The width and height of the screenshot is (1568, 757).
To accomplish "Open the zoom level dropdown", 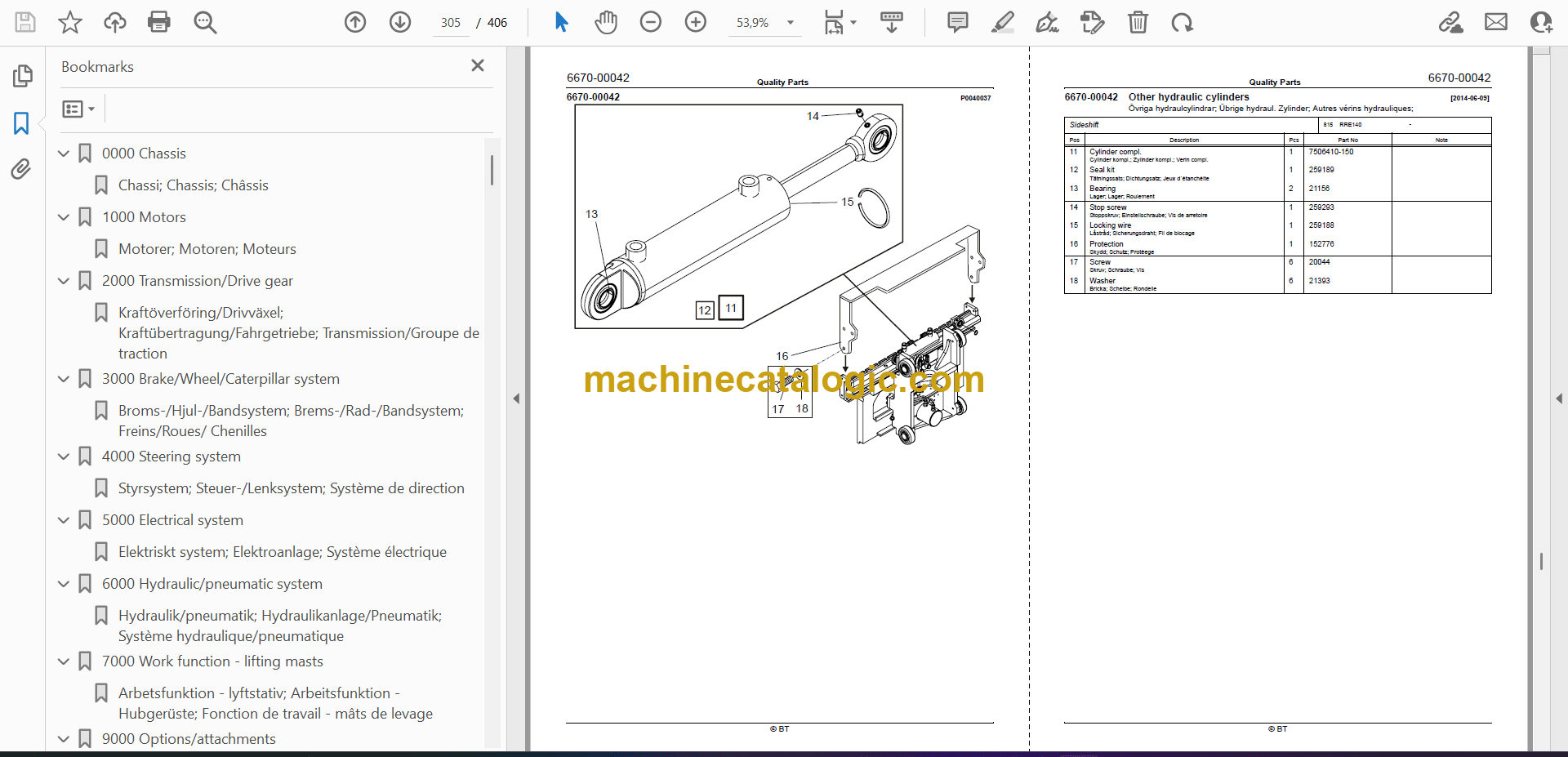I will [x=790, y=23].
